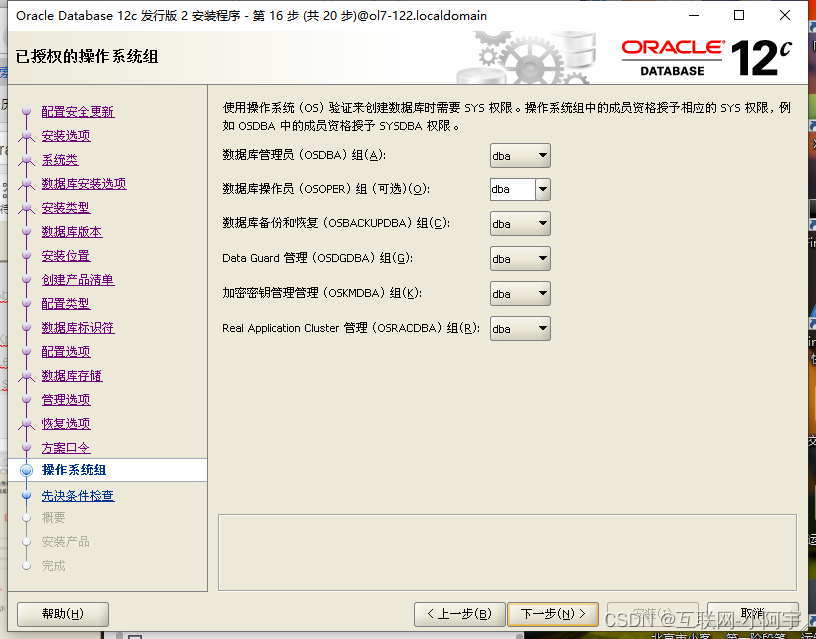Go to the 数据库版本 step
The image size is (816, 639).
click(x=72, y=232)
